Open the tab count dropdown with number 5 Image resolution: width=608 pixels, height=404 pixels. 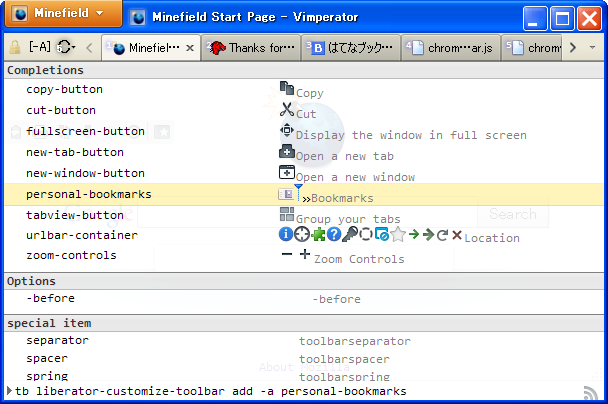tap(66, 47)
